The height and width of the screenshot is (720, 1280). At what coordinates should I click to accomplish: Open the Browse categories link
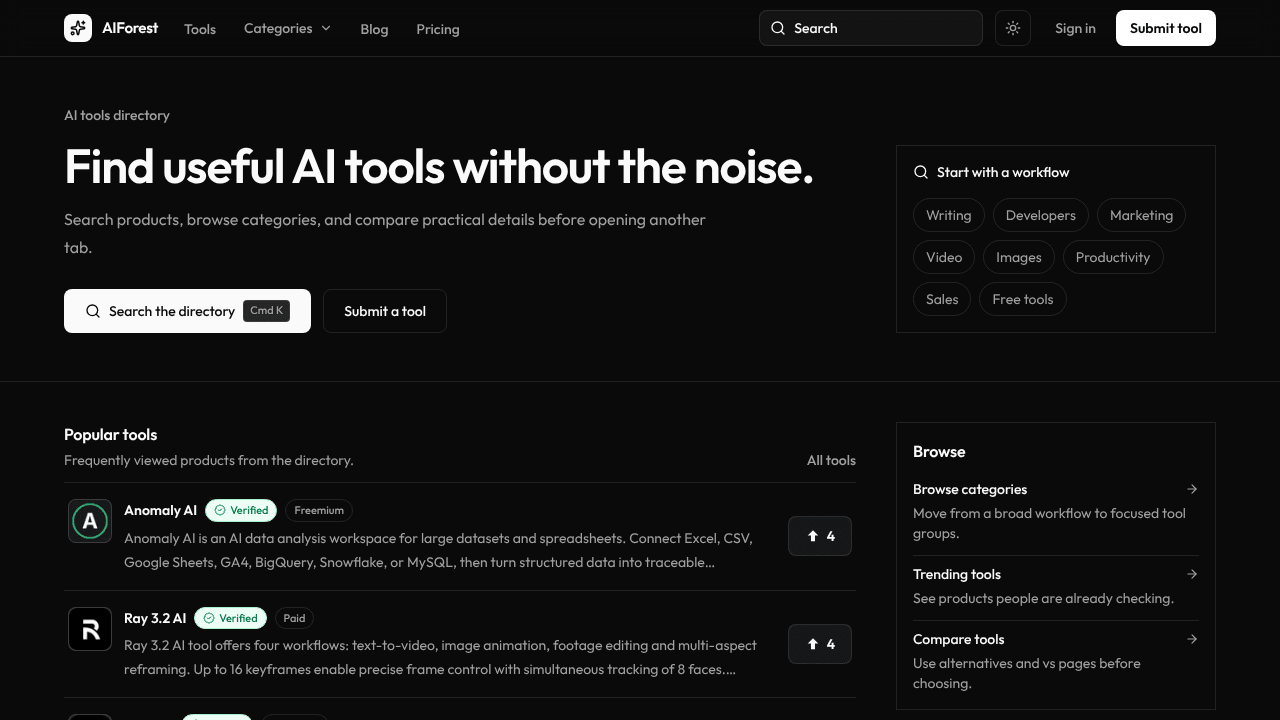click(x=970, y=489)
